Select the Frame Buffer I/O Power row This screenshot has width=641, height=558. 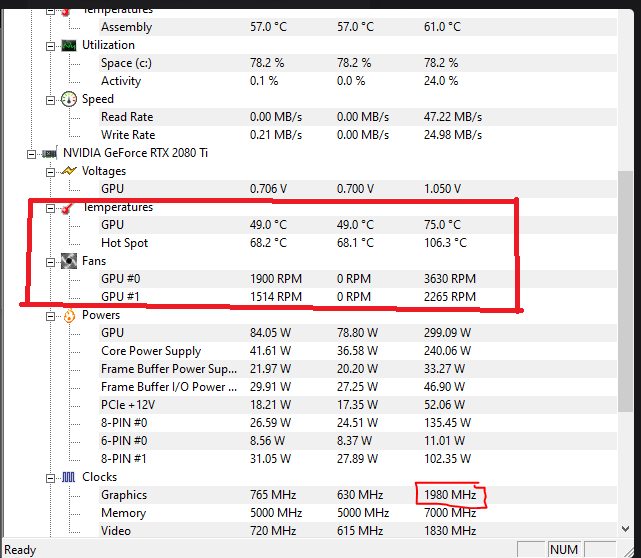coord(358,387)
